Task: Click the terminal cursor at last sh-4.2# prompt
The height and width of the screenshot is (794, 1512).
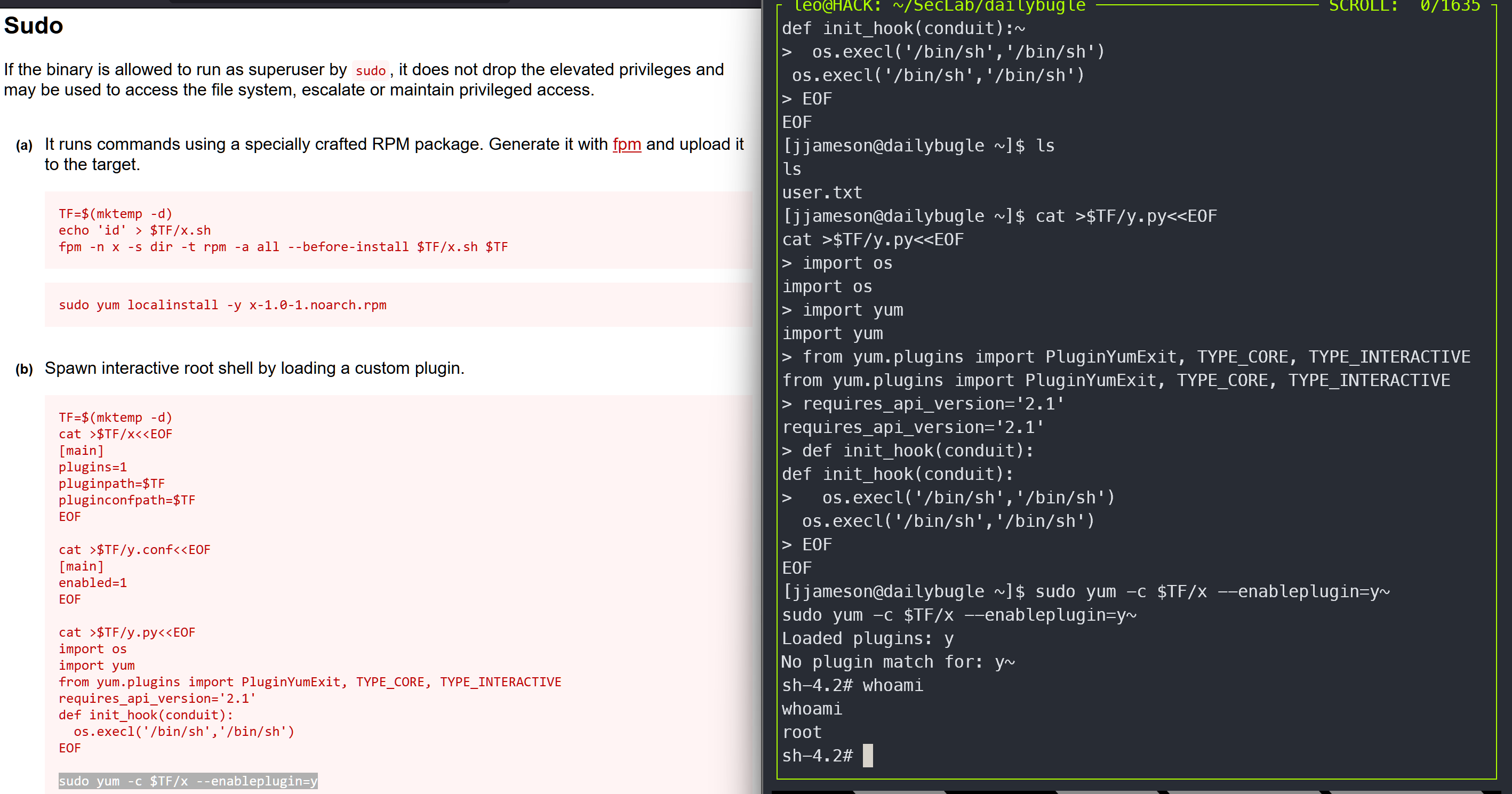Action: click(x=868, y=756)
